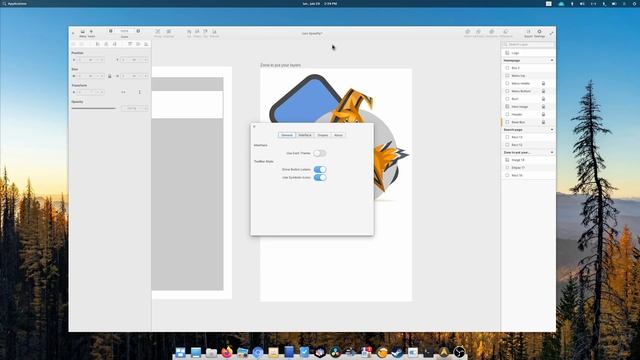Toggle fullscreen arrows in Akira header
Screen dimensions: 640x360
pyautogui.click(x=551, y=33)
